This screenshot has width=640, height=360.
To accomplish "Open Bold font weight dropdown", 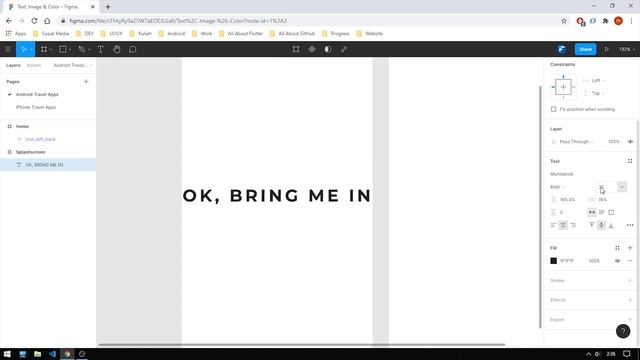I will coord(558,187).
